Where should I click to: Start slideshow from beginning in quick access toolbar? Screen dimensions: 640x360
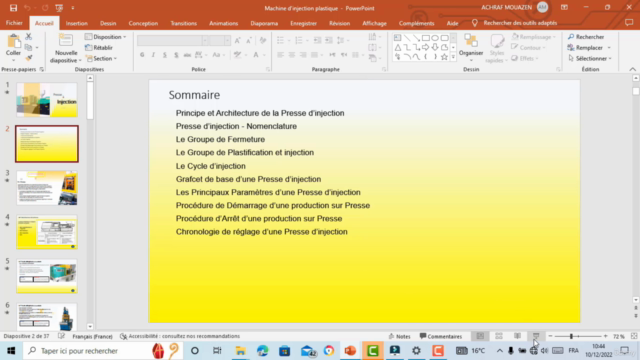59,8
